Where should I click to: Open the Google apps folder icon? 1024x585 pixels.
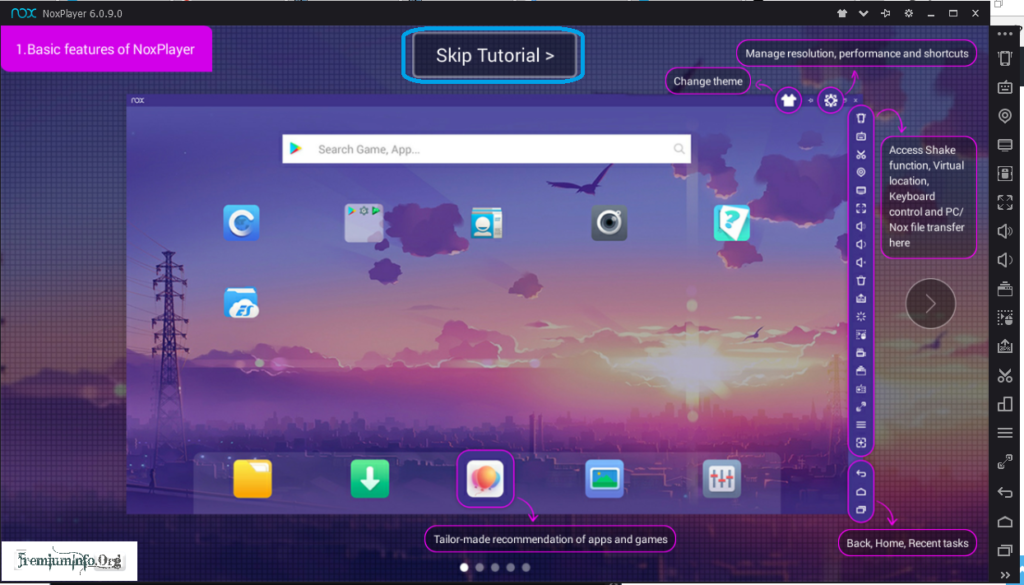point(364,223)
